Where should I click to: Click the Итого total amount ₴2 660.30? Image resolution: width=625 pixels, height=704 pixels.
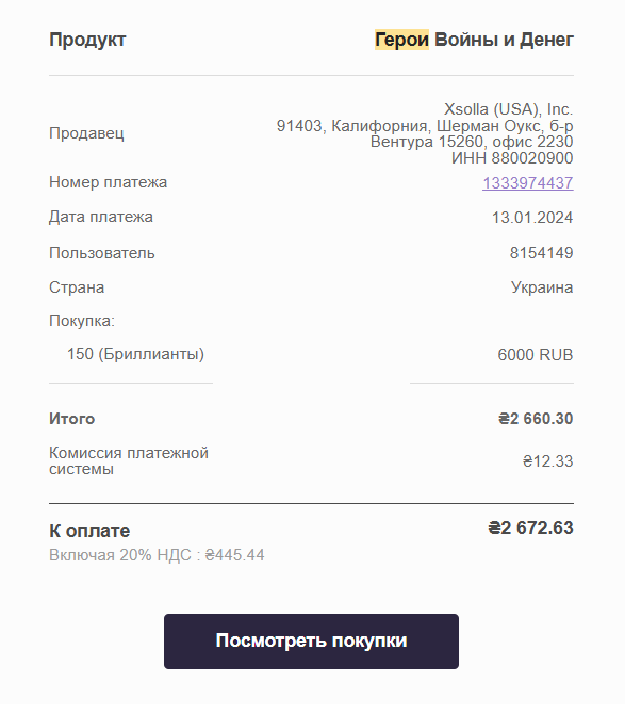[x=536, y=418]
